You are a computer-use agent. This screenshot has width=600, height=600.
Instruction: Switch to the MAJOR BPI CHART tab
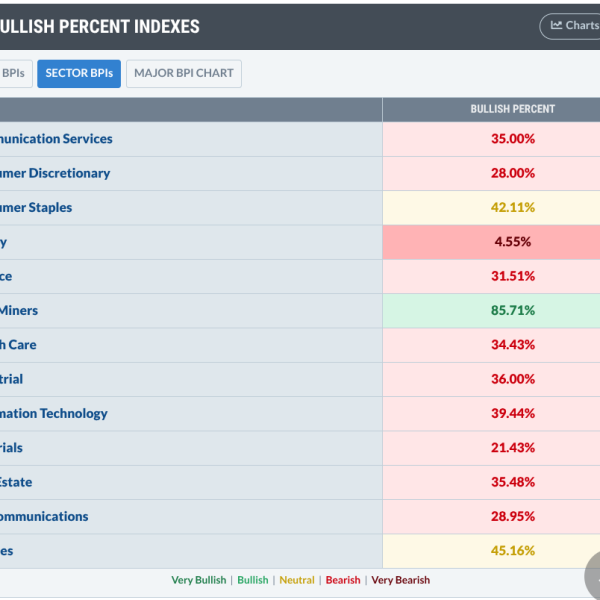tap(184, 73)
